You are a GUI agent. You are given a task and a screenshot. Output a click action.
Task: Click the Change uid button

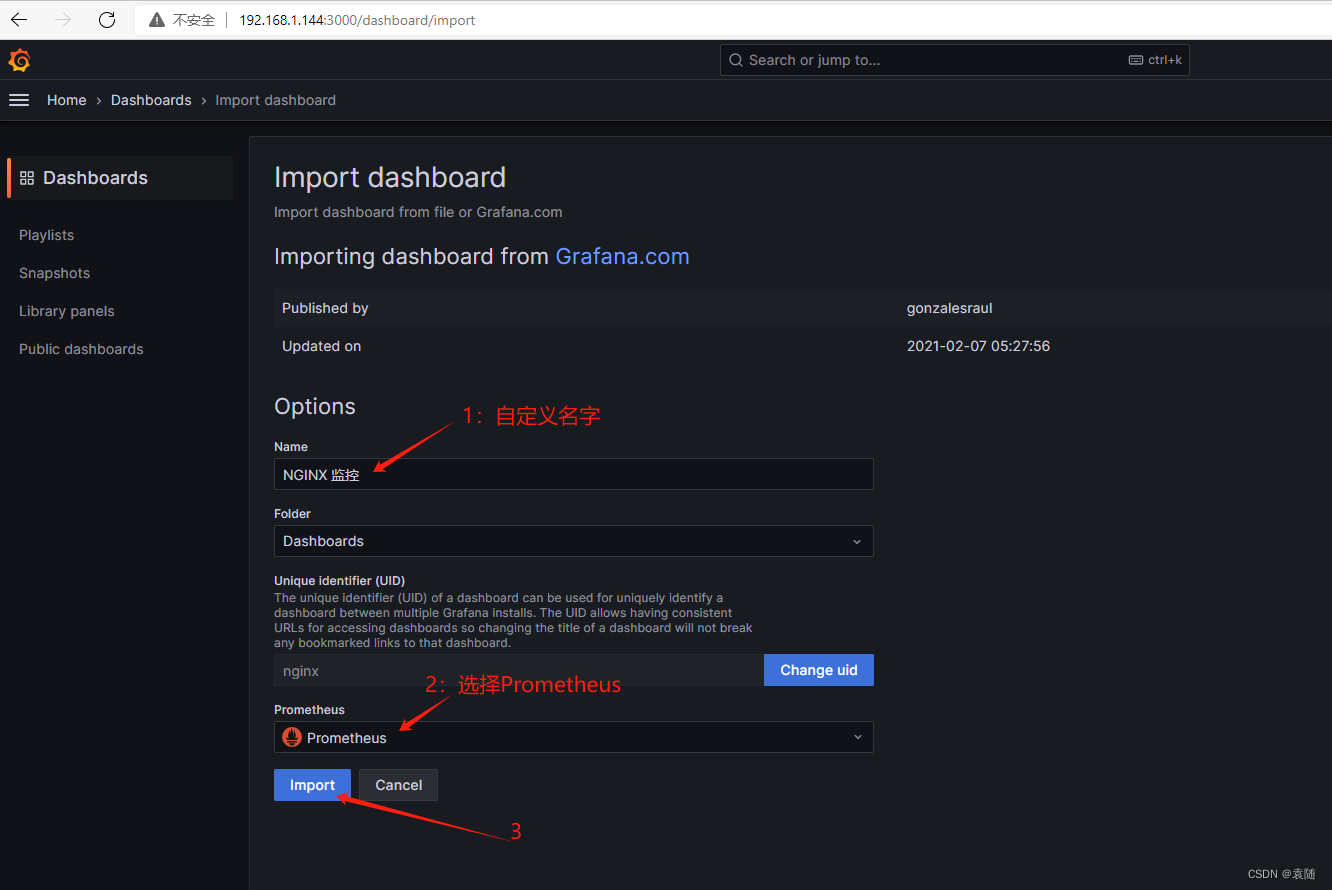tap(818, 670)
